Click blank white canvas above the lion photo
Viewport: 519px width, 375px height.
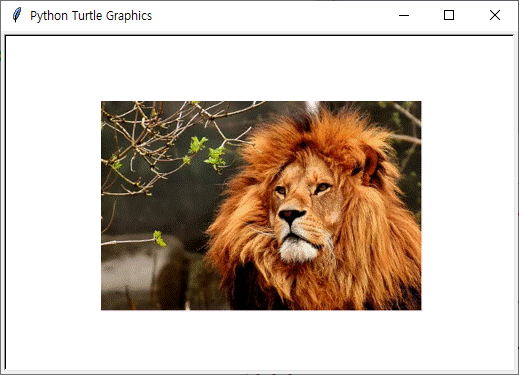point(261,68)
